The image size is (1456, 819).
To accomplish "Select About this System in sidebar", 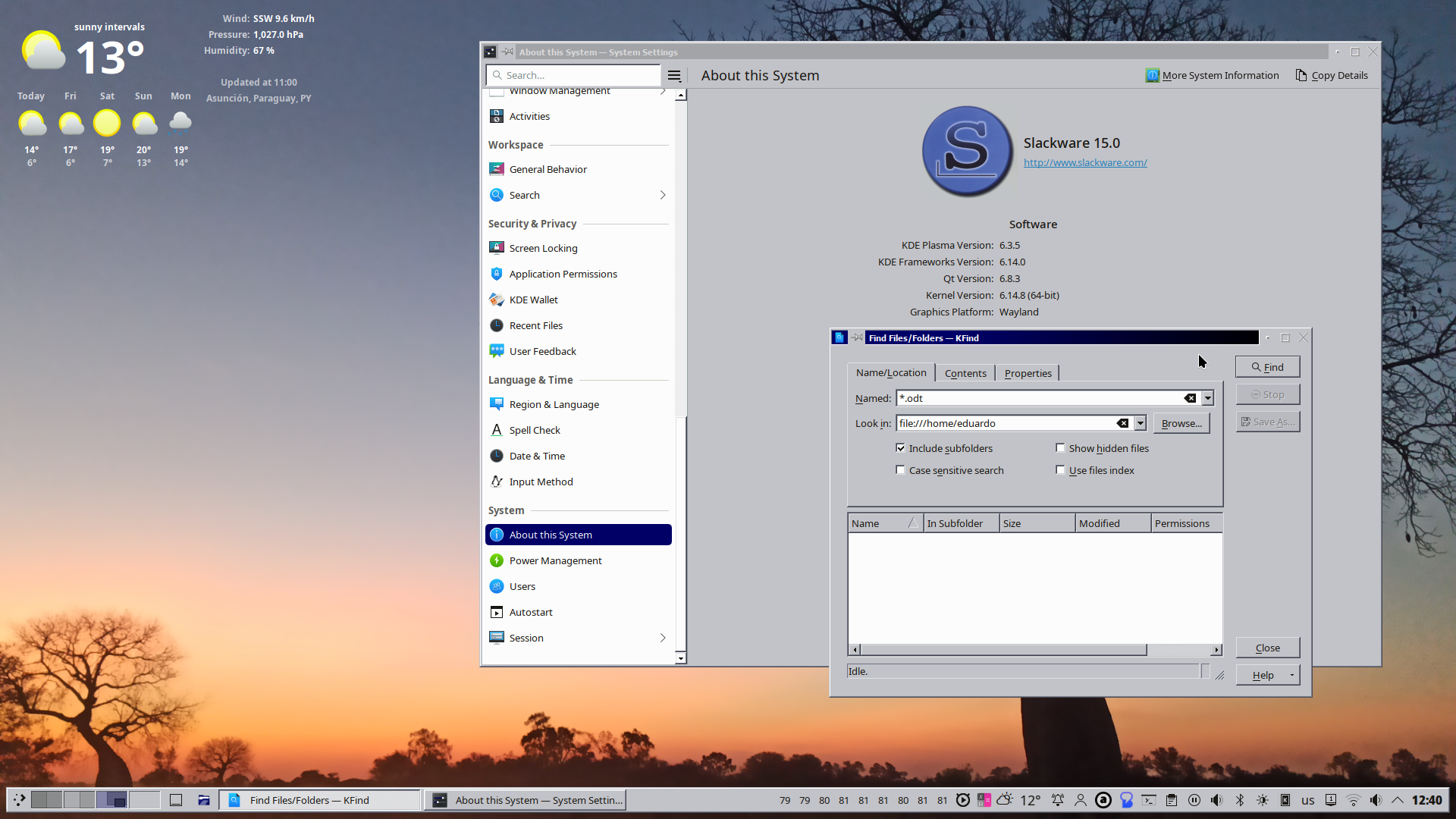I will coord(578,535).
